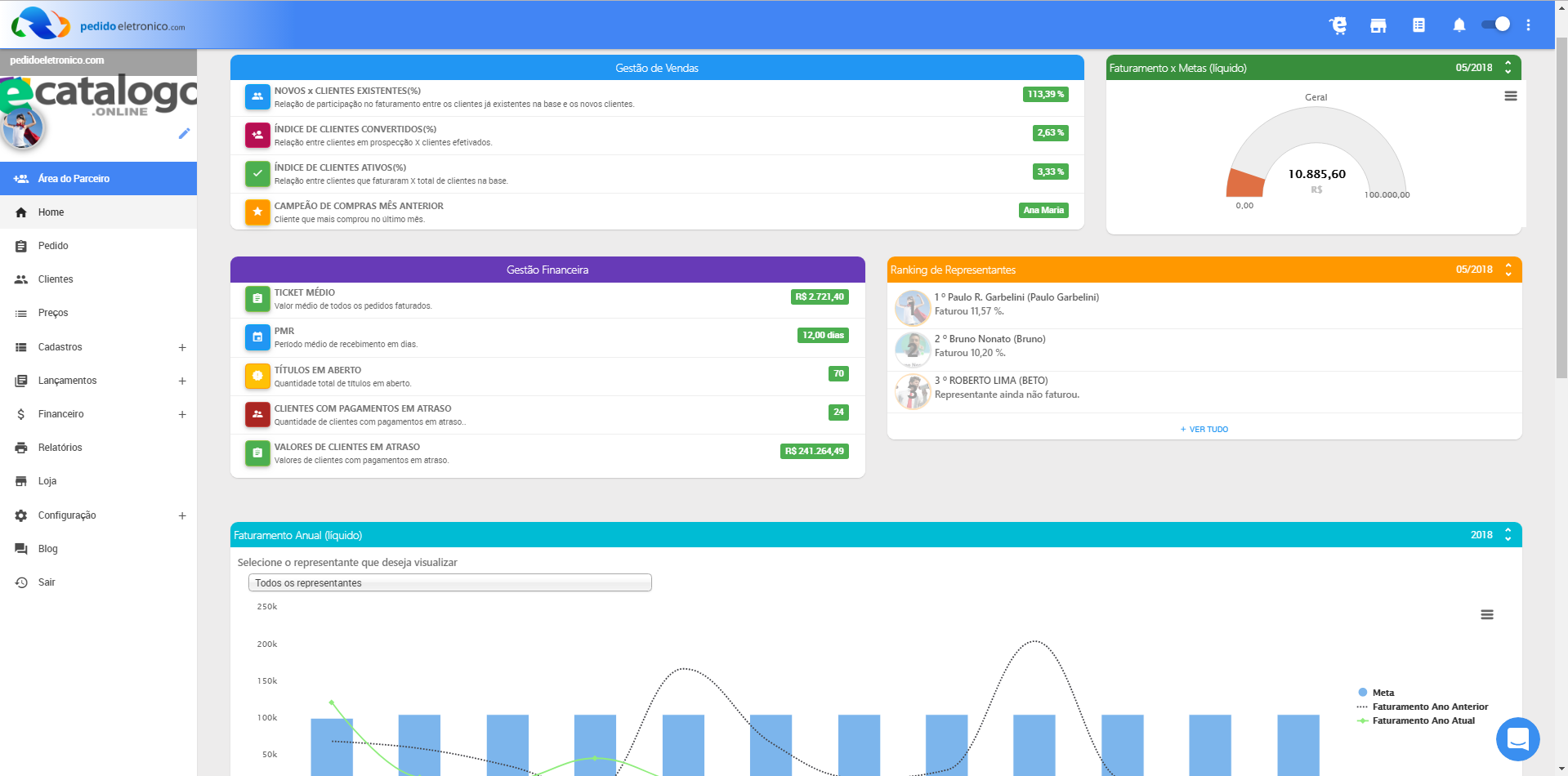Open the three-dot more options menu
Image resolution: width=1568 pixels, height=776 pixels.
pos(1528,25)
